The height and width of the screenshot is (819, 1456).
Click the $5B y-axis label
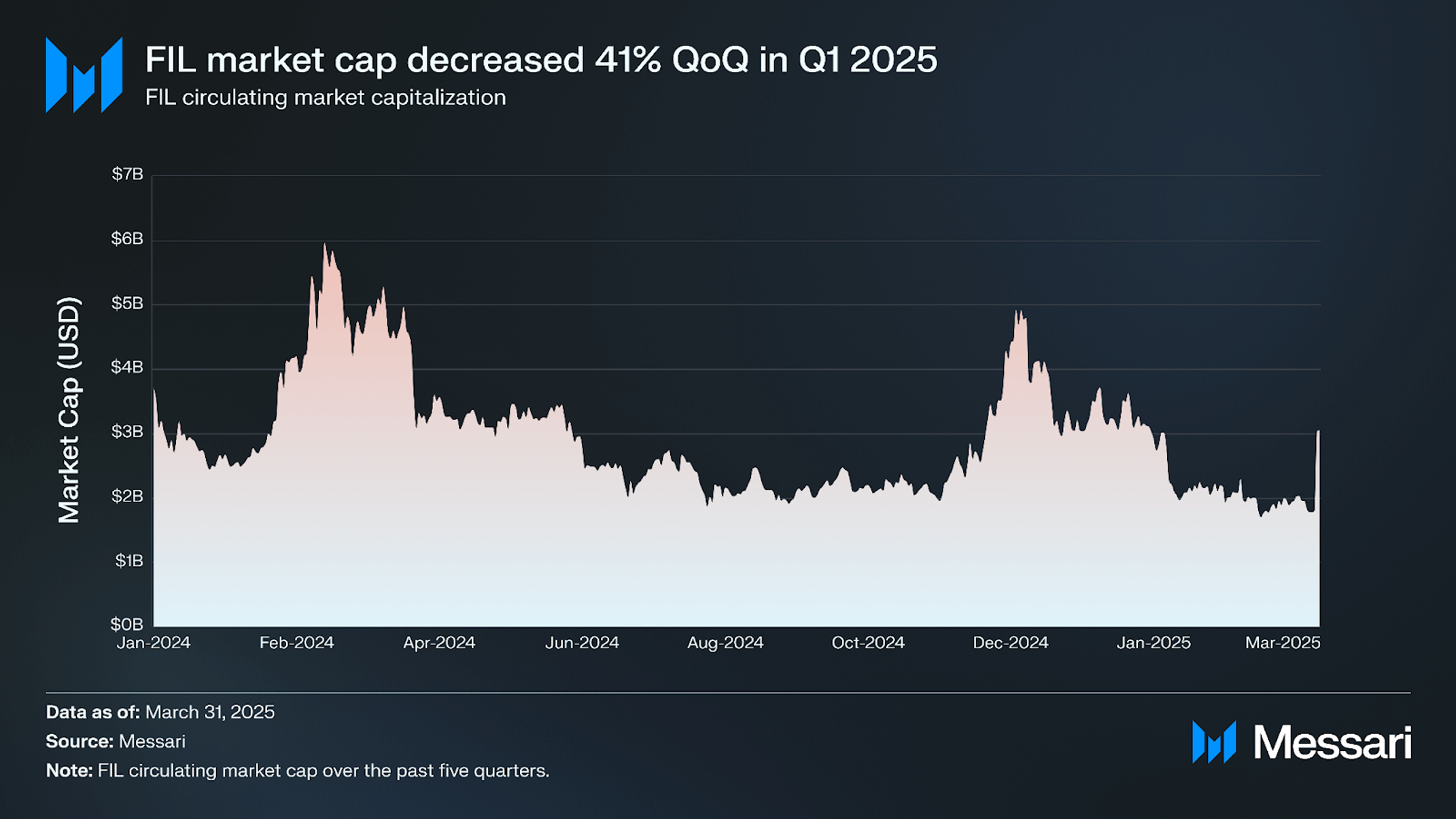click(x=128, y=303)
